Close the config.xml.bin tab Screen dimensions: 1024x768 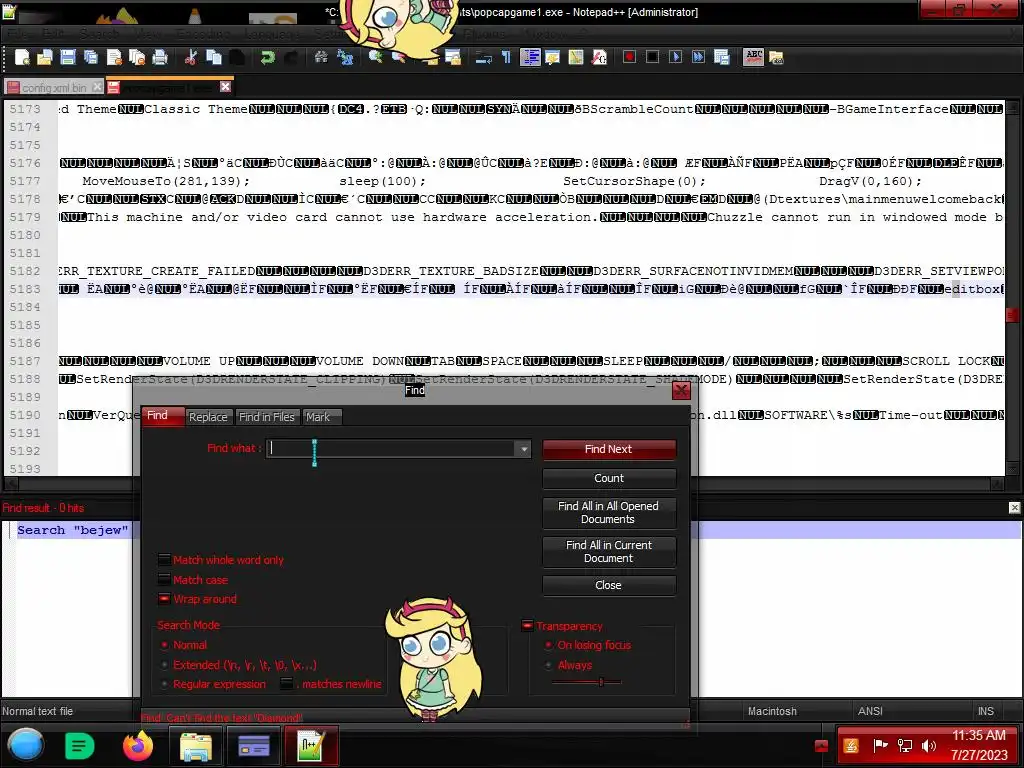point(97,86)
